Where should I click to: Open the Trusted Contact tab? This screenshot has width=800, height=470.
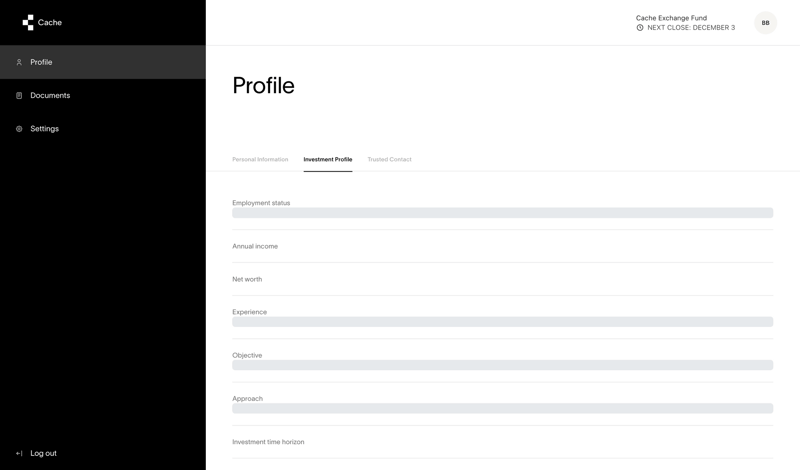[389, 160]
